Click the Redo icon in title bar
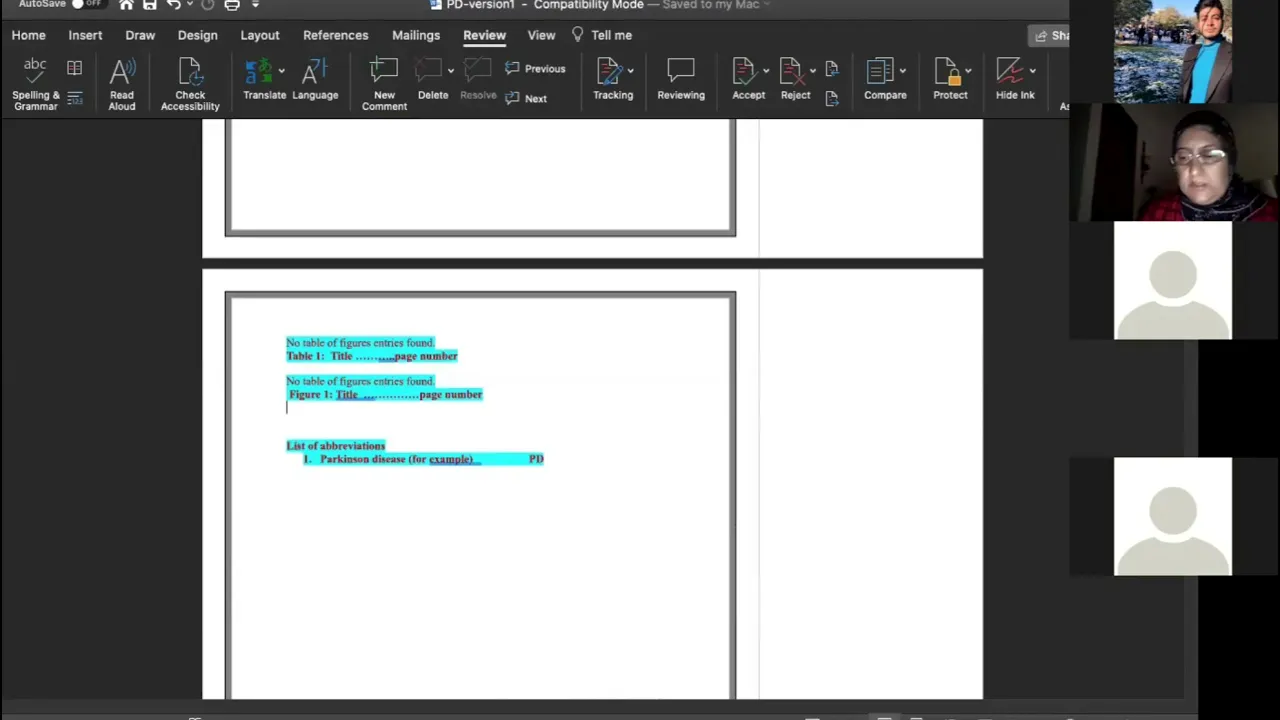The height and width of the screenshot is (720, 1280). coord(208,5)
